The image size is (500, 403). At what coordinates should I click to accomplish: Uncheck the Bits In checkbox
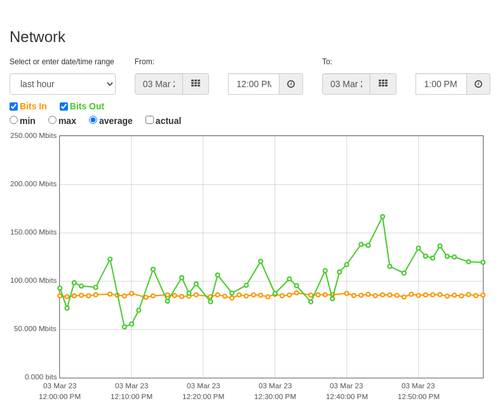14,106
